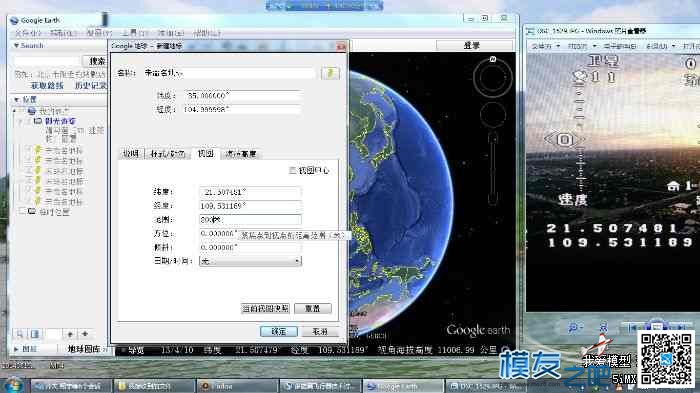The width and height of the screenshot is (700, 393).
Task: Click the 倾斜 field
Action: (250, 247)
